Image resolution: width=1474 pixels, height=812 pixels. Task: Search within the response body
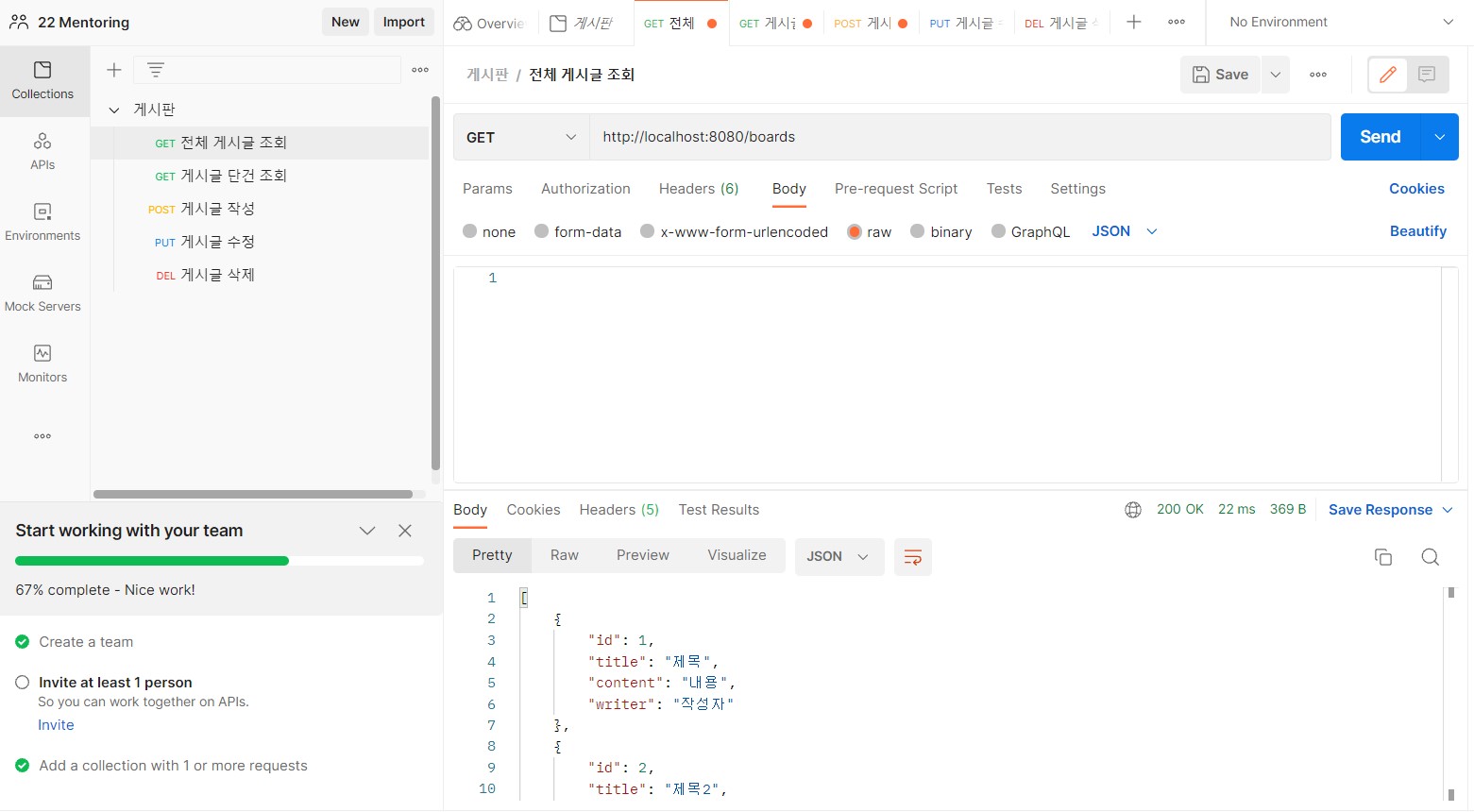click(1431, 557)
